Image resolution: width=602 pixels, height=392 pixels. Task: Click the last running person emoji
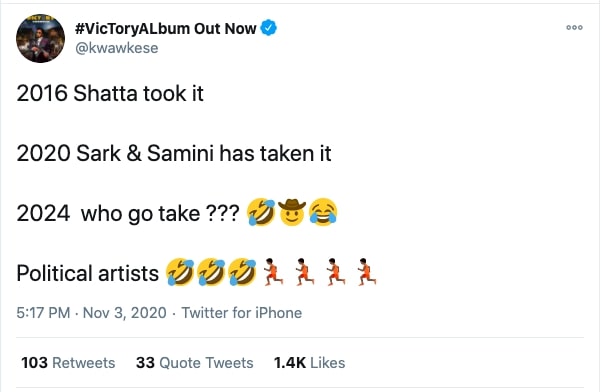point(366,272)
